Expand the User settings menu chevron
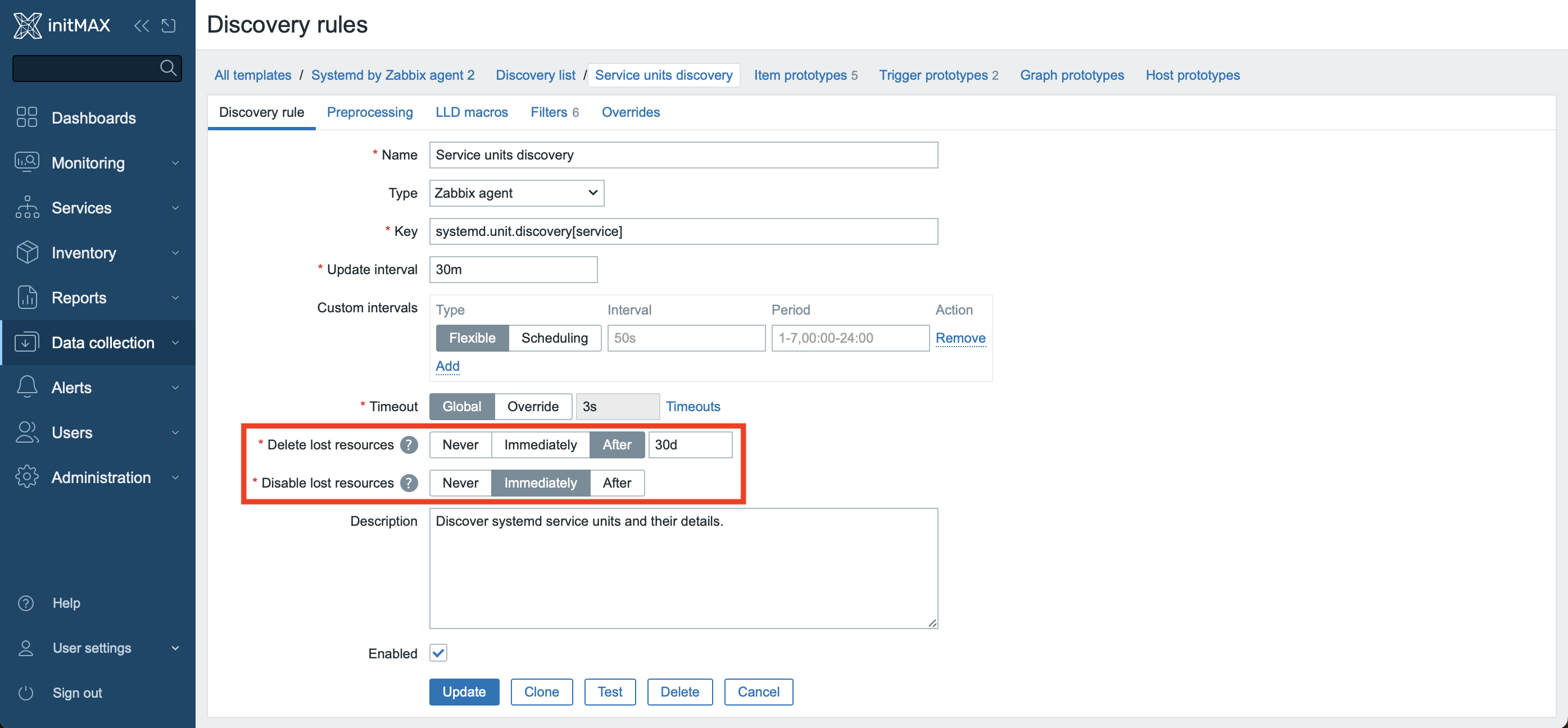 (175, 648)
